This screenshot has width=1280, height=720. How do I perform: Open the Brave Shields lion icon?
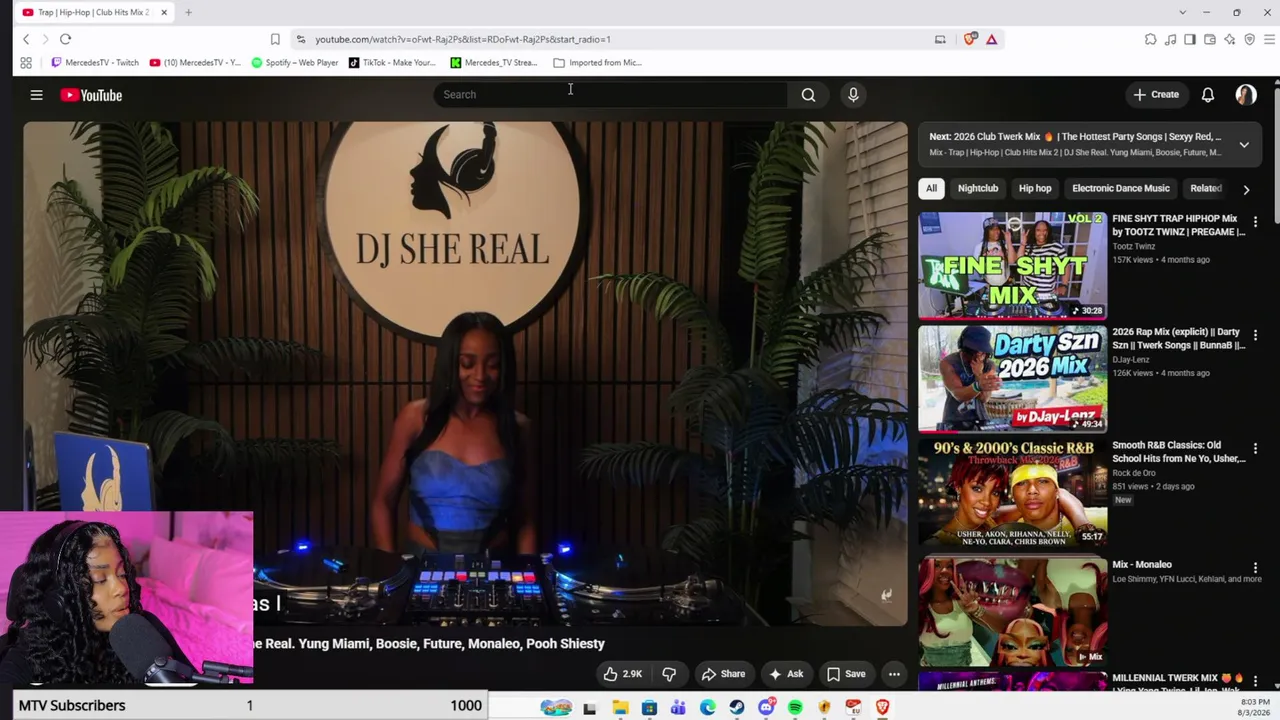coord(970,39)
